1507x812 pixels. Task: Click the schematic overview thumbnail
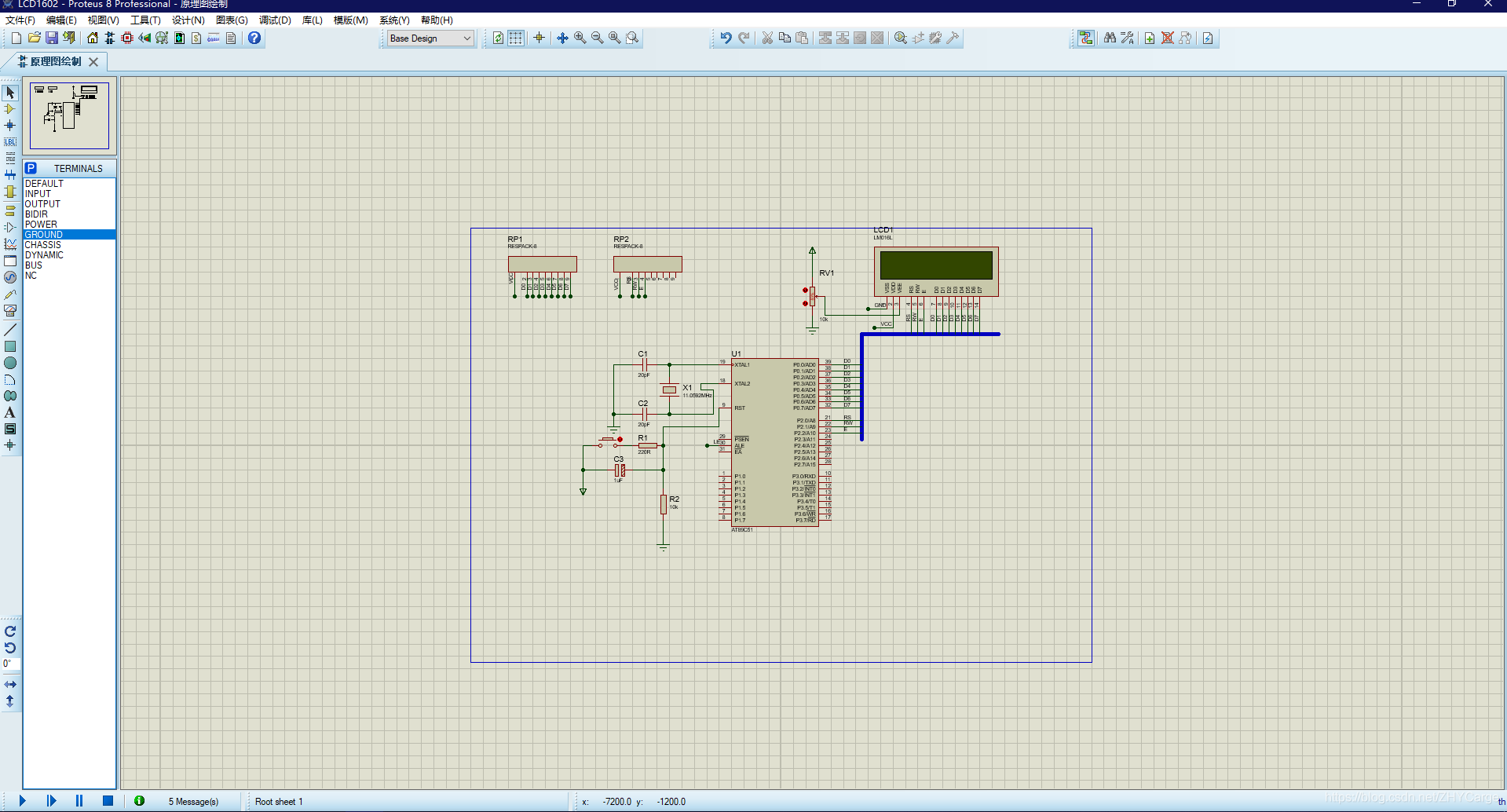point(69,115)
